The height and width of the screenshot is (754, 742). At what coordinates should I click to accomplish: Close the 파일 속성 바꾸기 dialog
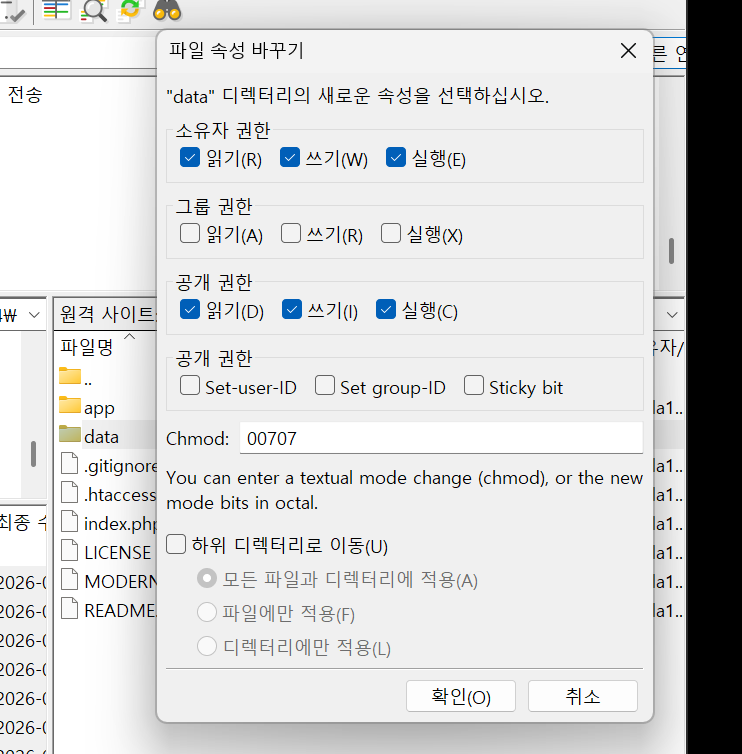628,50
